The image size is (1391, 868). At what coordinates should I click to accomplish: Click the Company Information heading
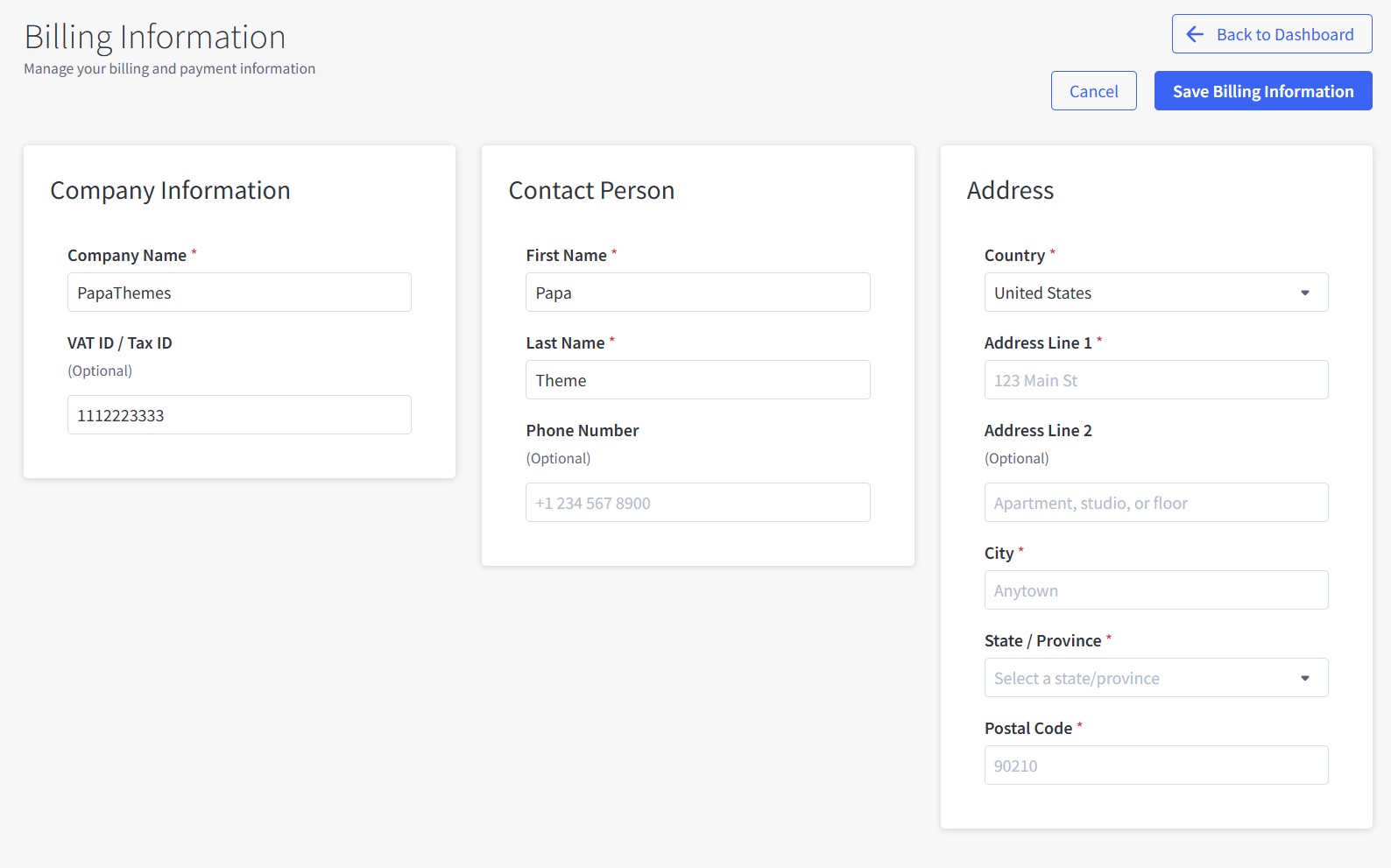(170, 191)
